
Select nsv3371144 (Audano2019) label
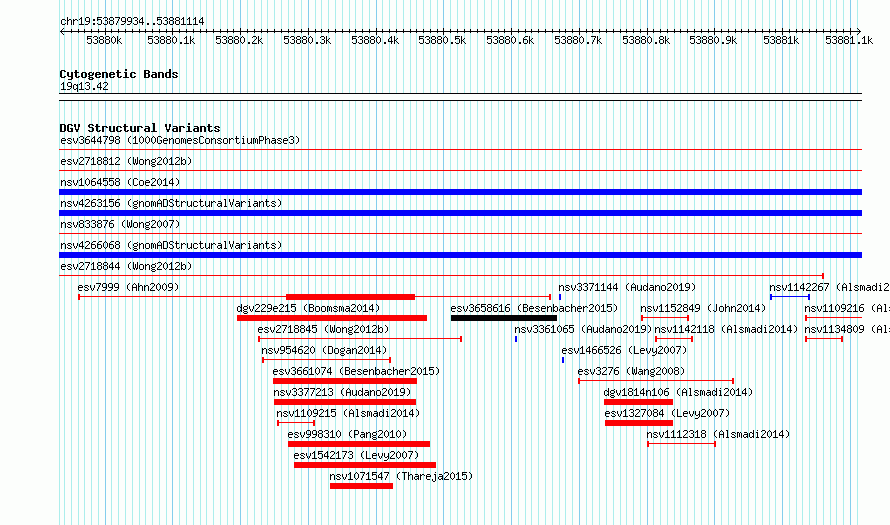point(627,287)
